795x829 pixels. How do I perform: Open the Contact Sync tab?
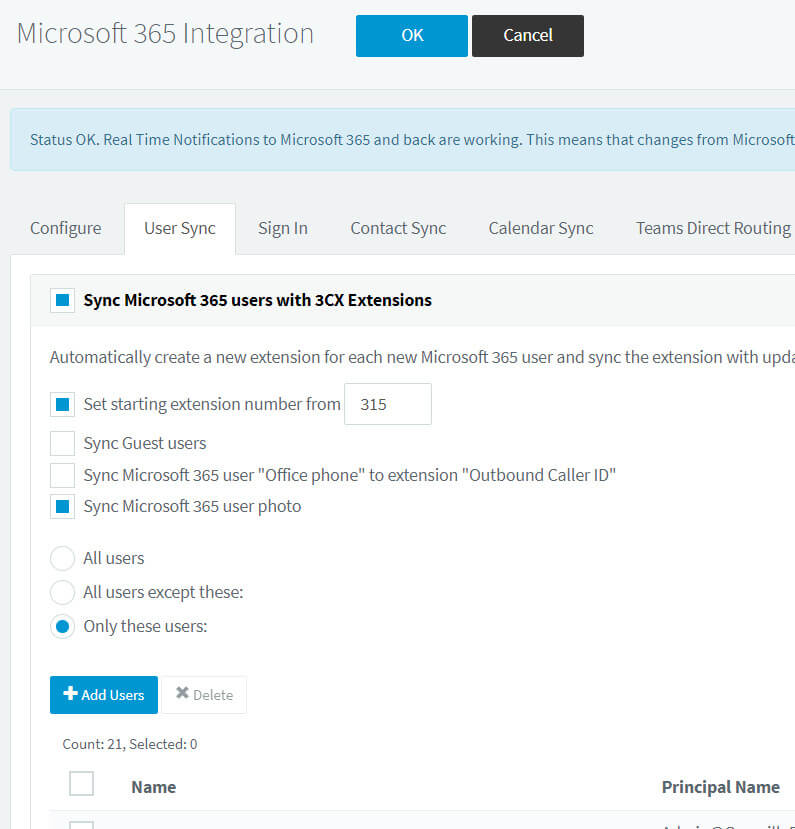[x=398, y=228]
